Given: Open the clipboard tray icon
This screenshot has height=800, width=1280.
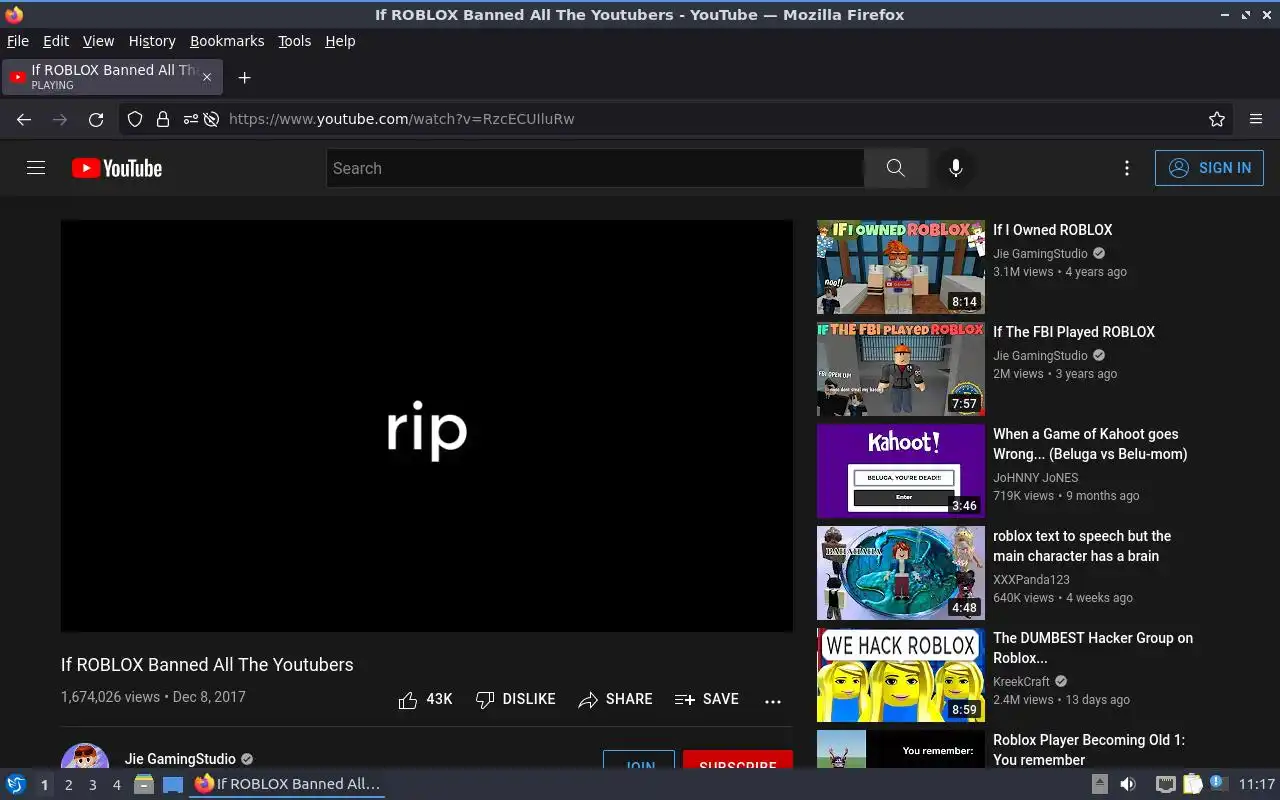Looking at the screenshot, I should coord(1192,785).
